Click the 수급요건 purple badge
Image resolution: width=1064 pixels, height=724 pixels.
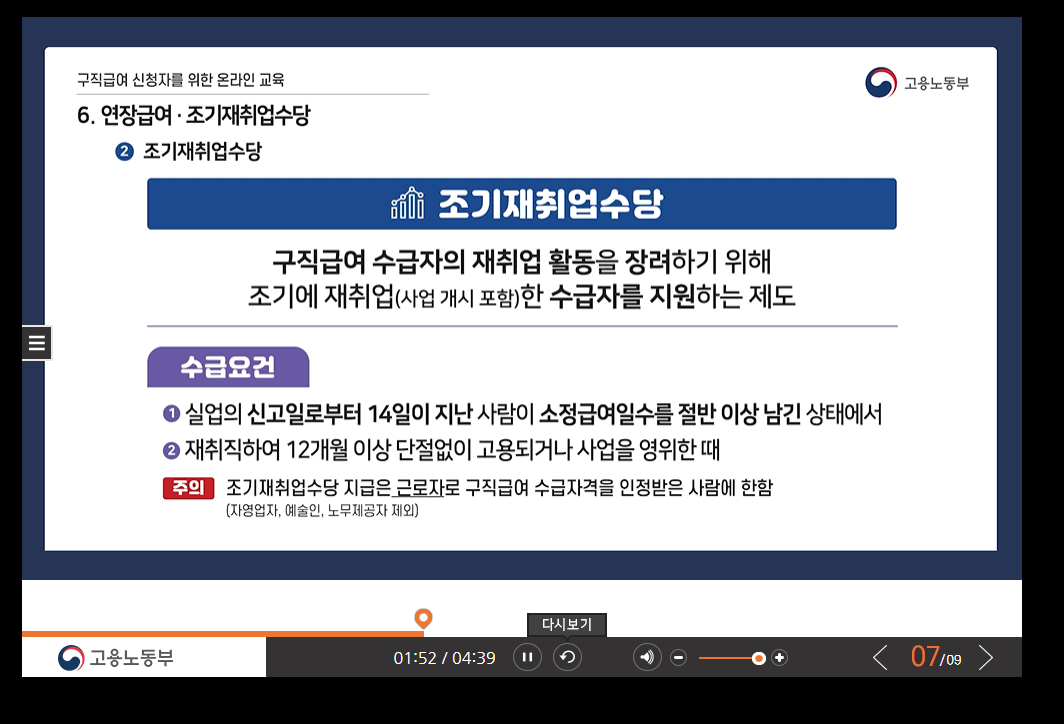[x=227, y=367]
